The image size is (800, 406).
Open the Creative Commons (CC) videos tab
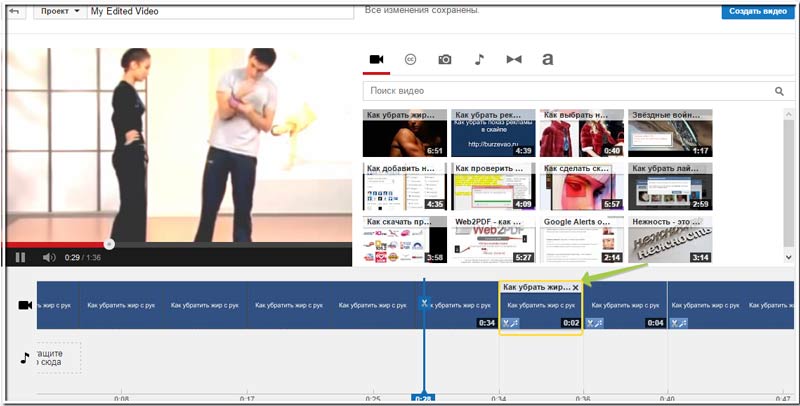click(x=410, y=60)
